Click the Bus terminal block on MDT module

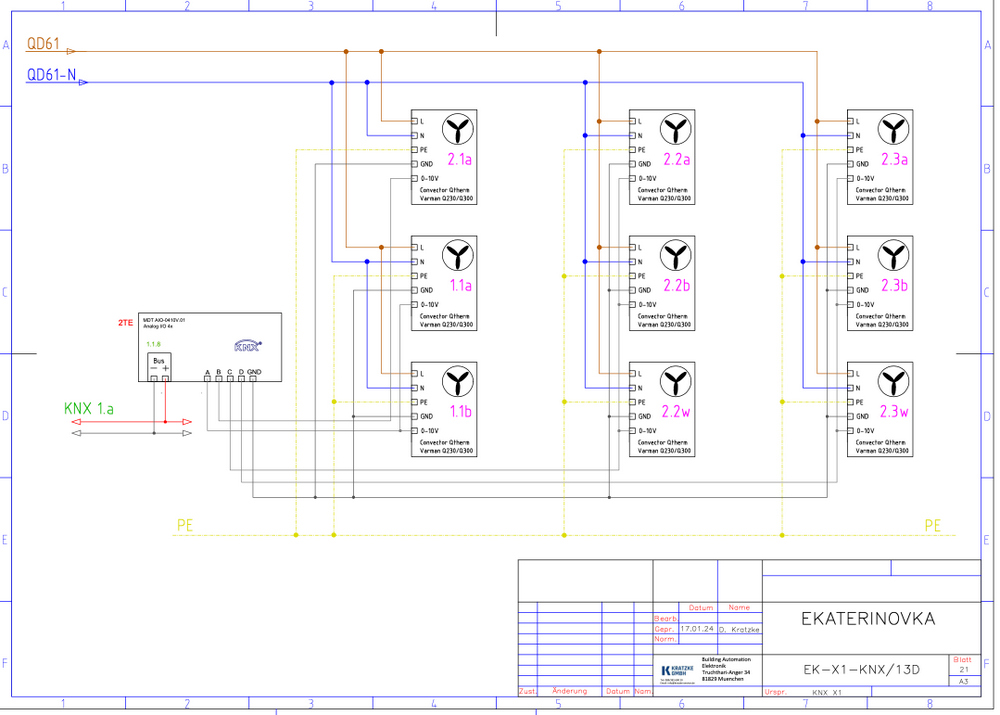[x=159, y=365]
